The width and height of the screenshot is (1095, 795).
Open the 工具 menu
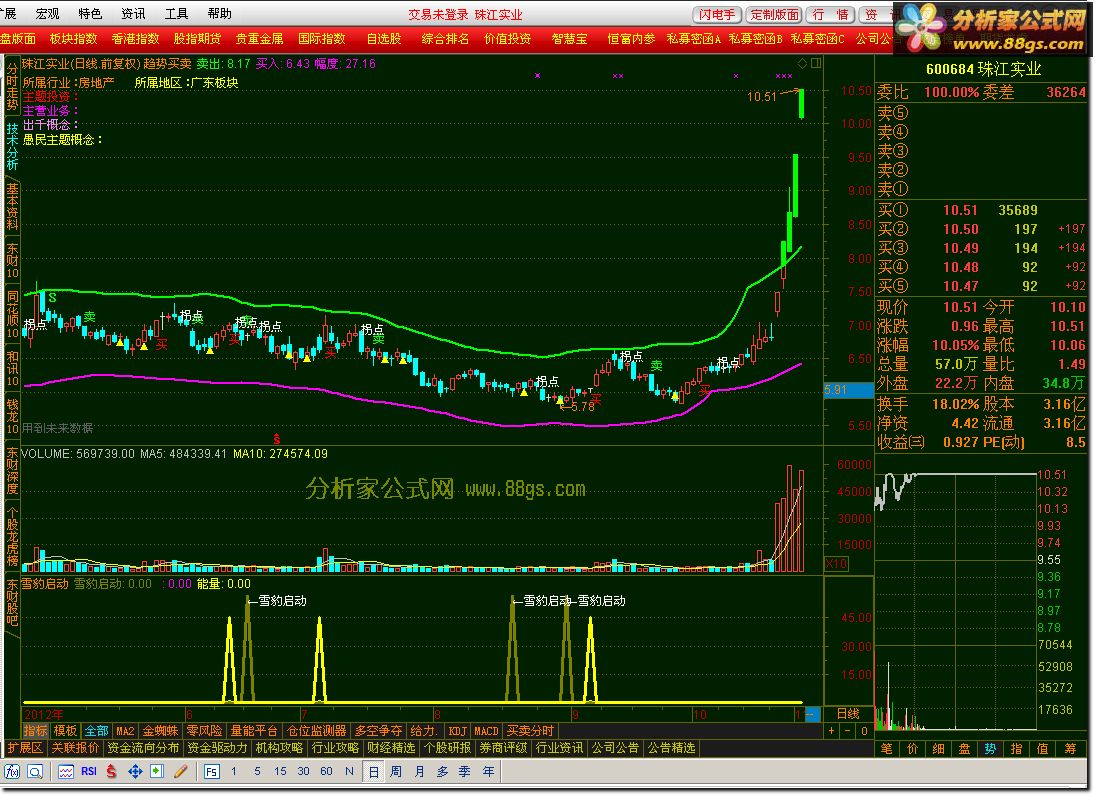[x=177, y=14]
